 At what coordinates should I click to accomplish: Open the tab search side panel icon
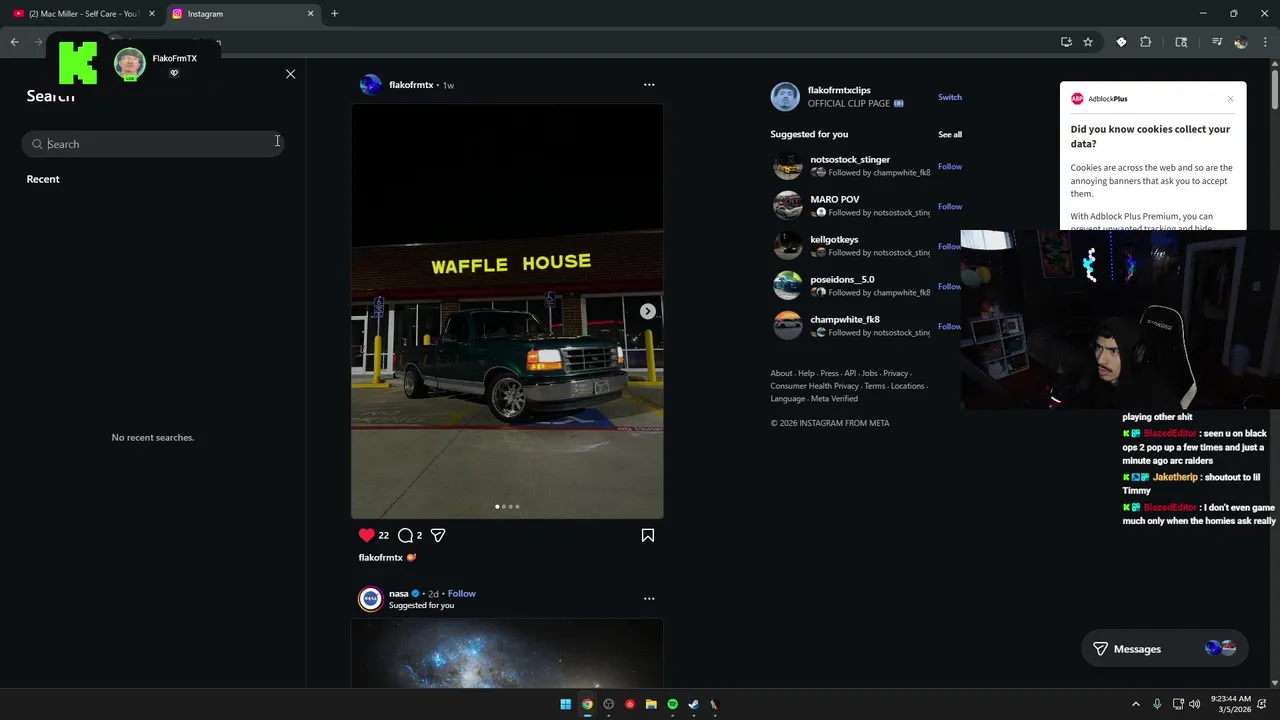pos(1181,42)
